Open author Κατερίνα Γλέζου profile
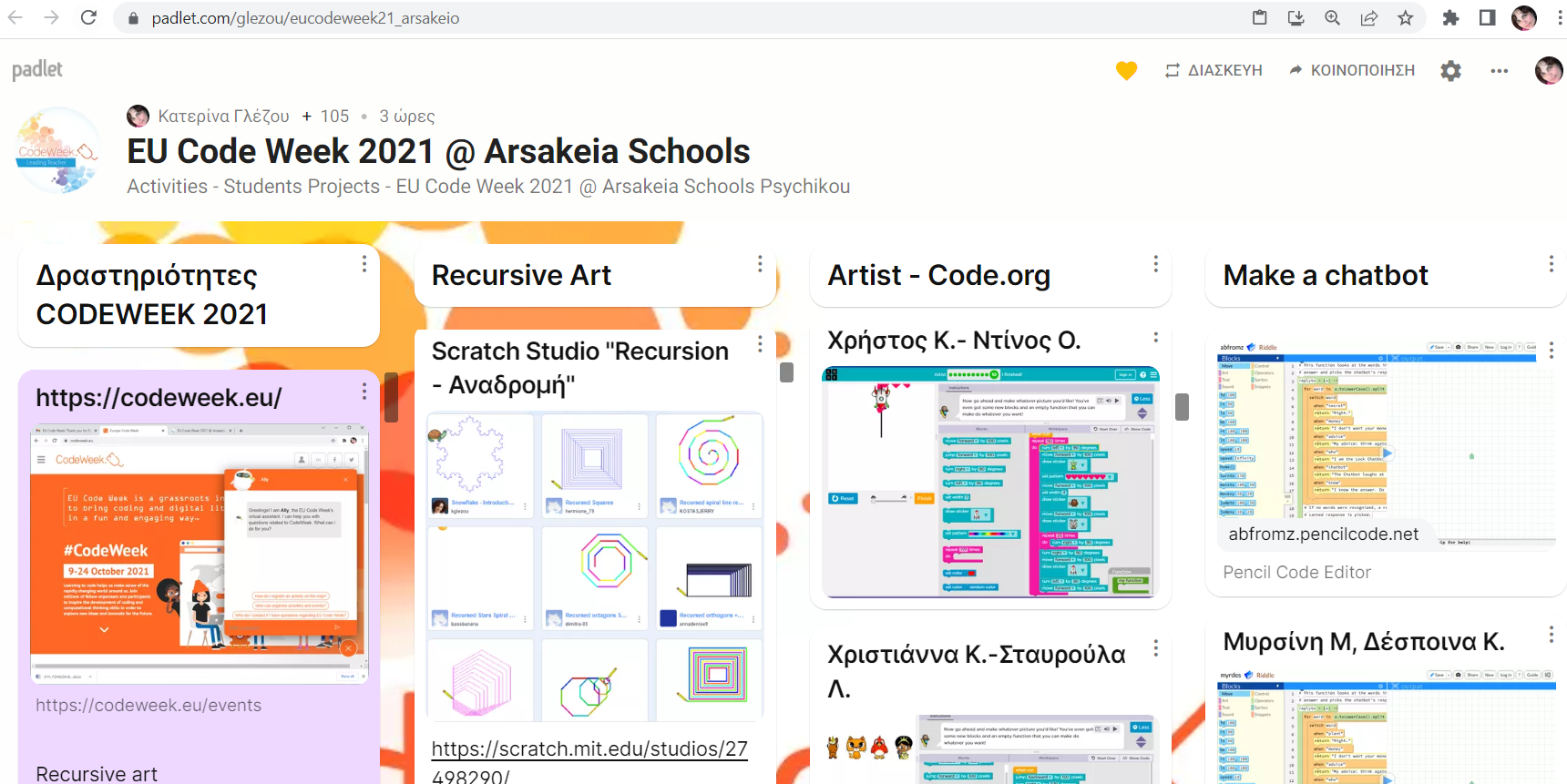This screenshot has height=784, width=1567. tap(223, 116)
